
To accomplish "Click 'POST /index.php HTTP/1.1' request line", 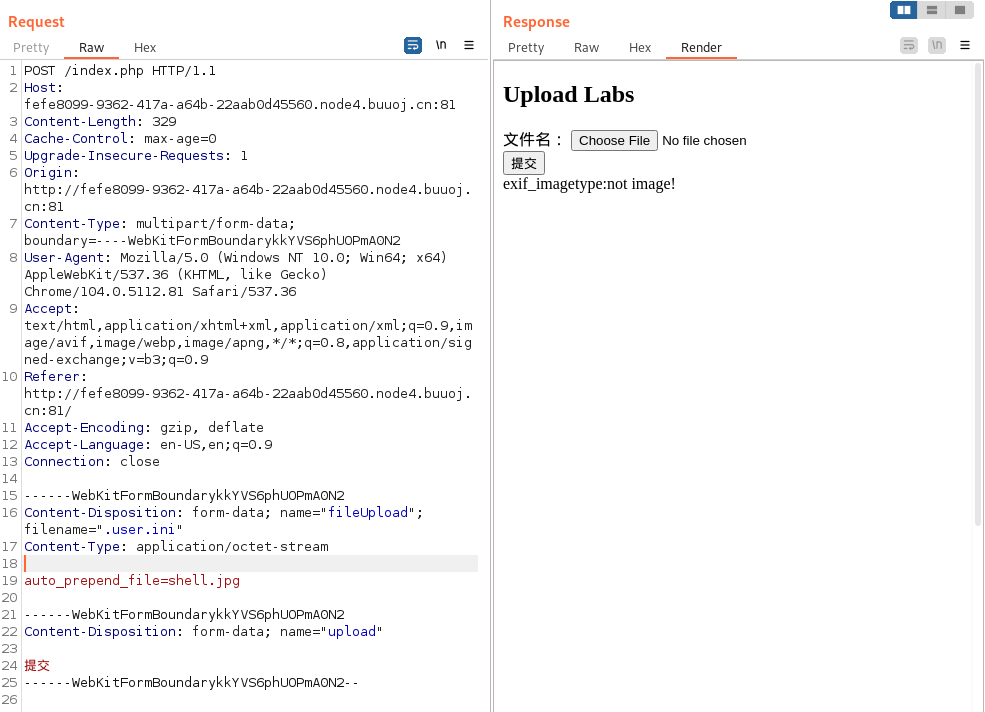I will pos(120,71).
